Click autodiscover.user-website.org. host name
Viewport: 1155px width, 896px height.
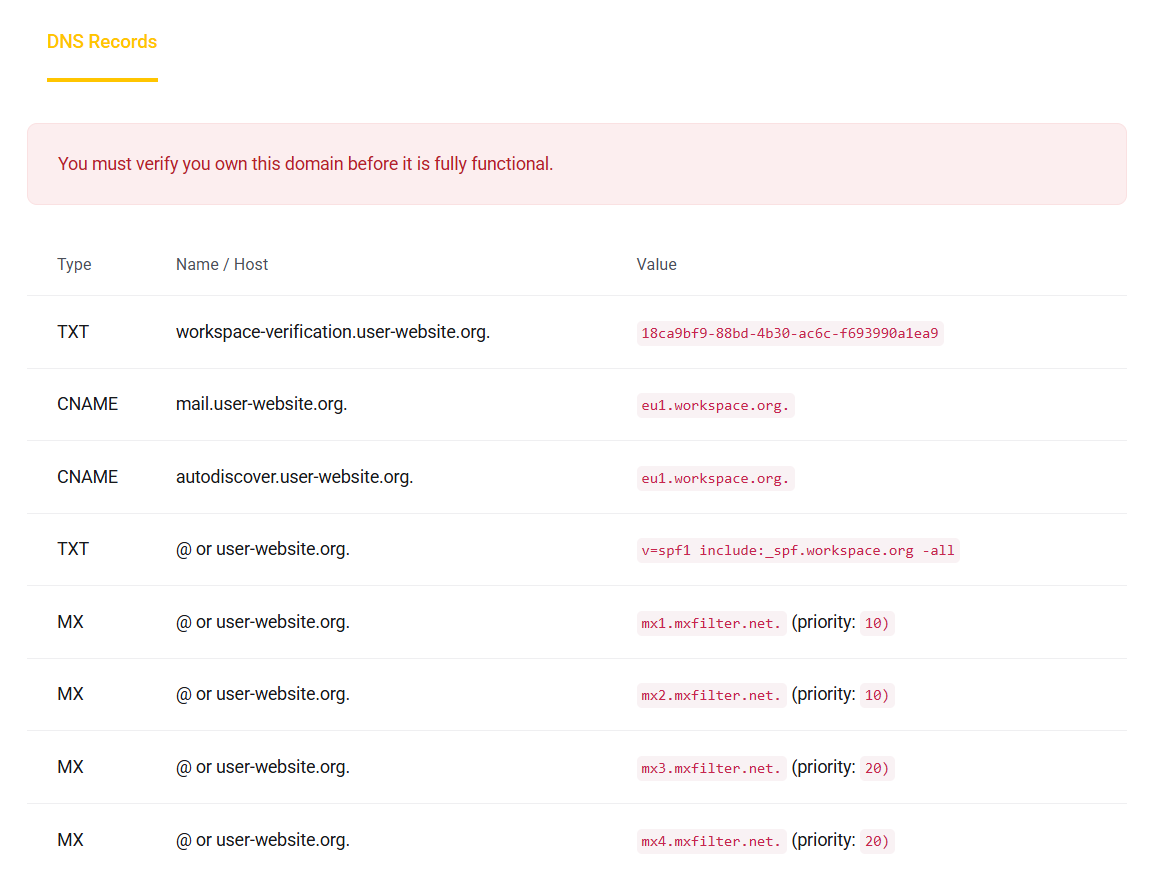[x=294, y=477]
